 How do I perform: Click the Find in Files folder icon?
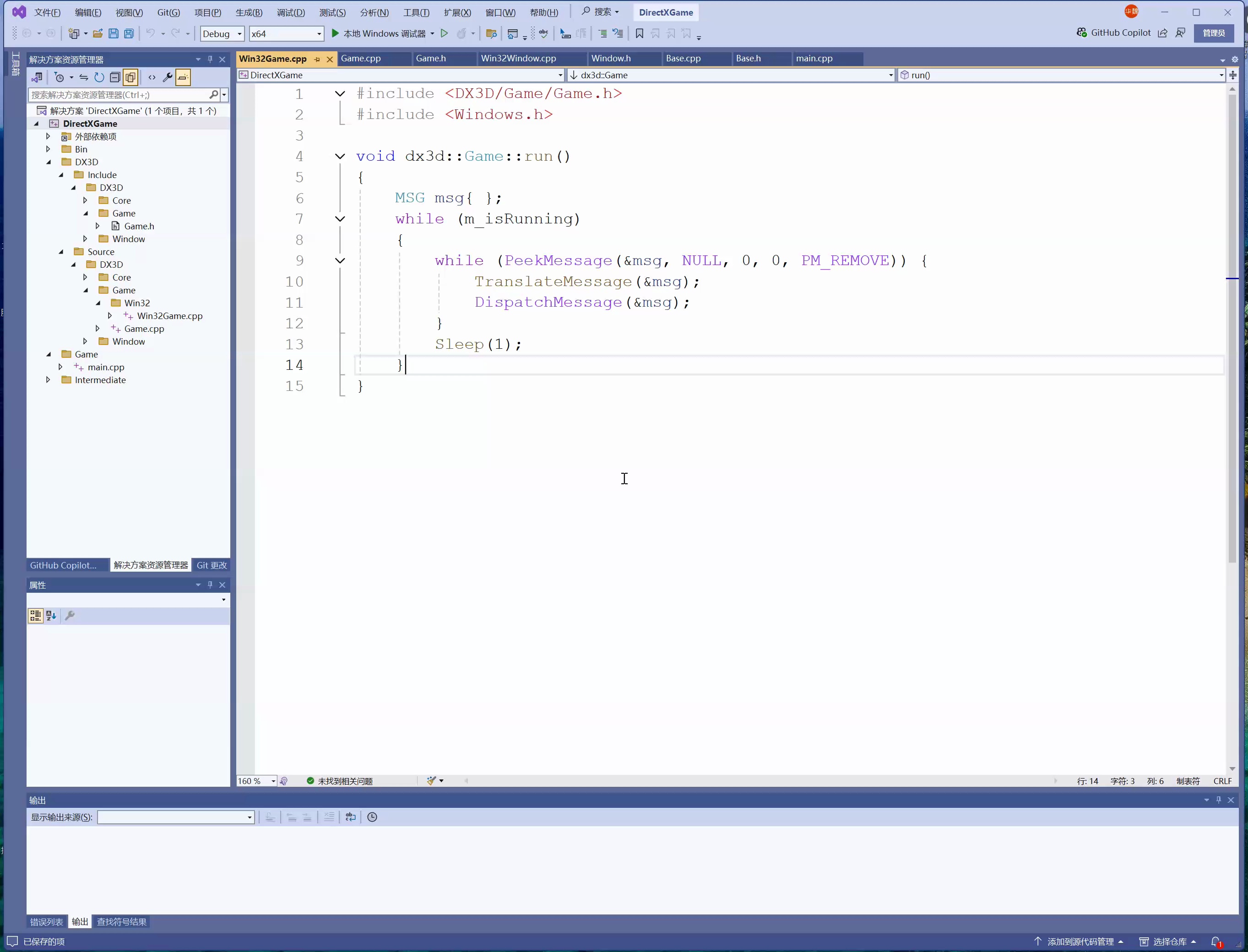point(491,33)
